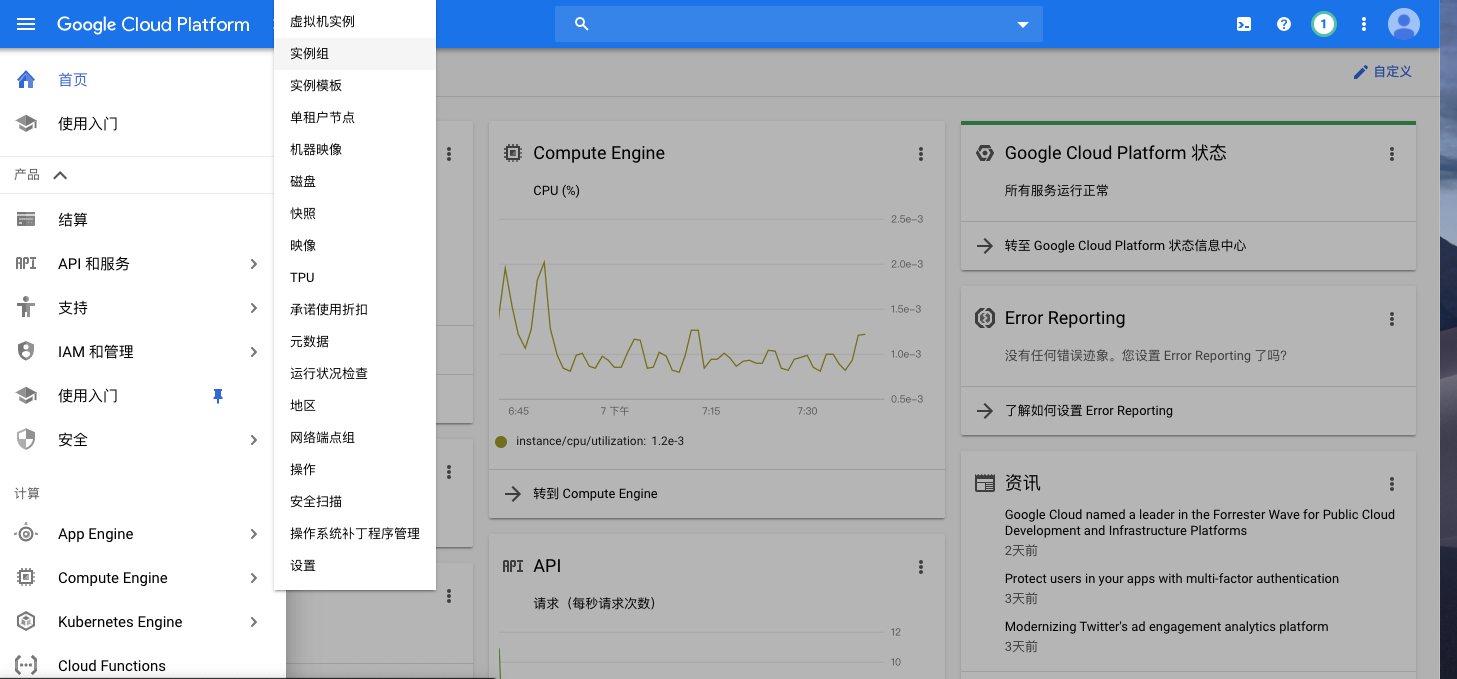Click the IAM 和管理 shield icon
The width and height of the screenshot is (1457, 679).
(x=26, y=352)
